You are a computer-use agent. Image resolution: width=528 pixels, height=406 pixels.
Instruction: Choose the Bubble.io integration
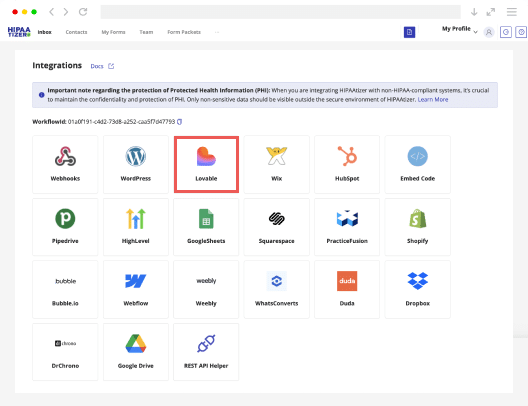tap(65, 290)
